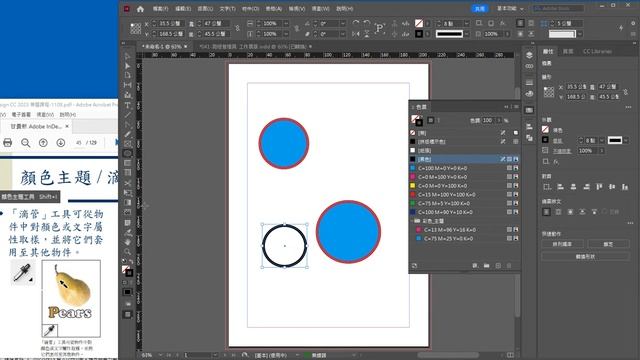
Task: Open the stroke style dropdown in Properties
Action: (x=626, y=140)
